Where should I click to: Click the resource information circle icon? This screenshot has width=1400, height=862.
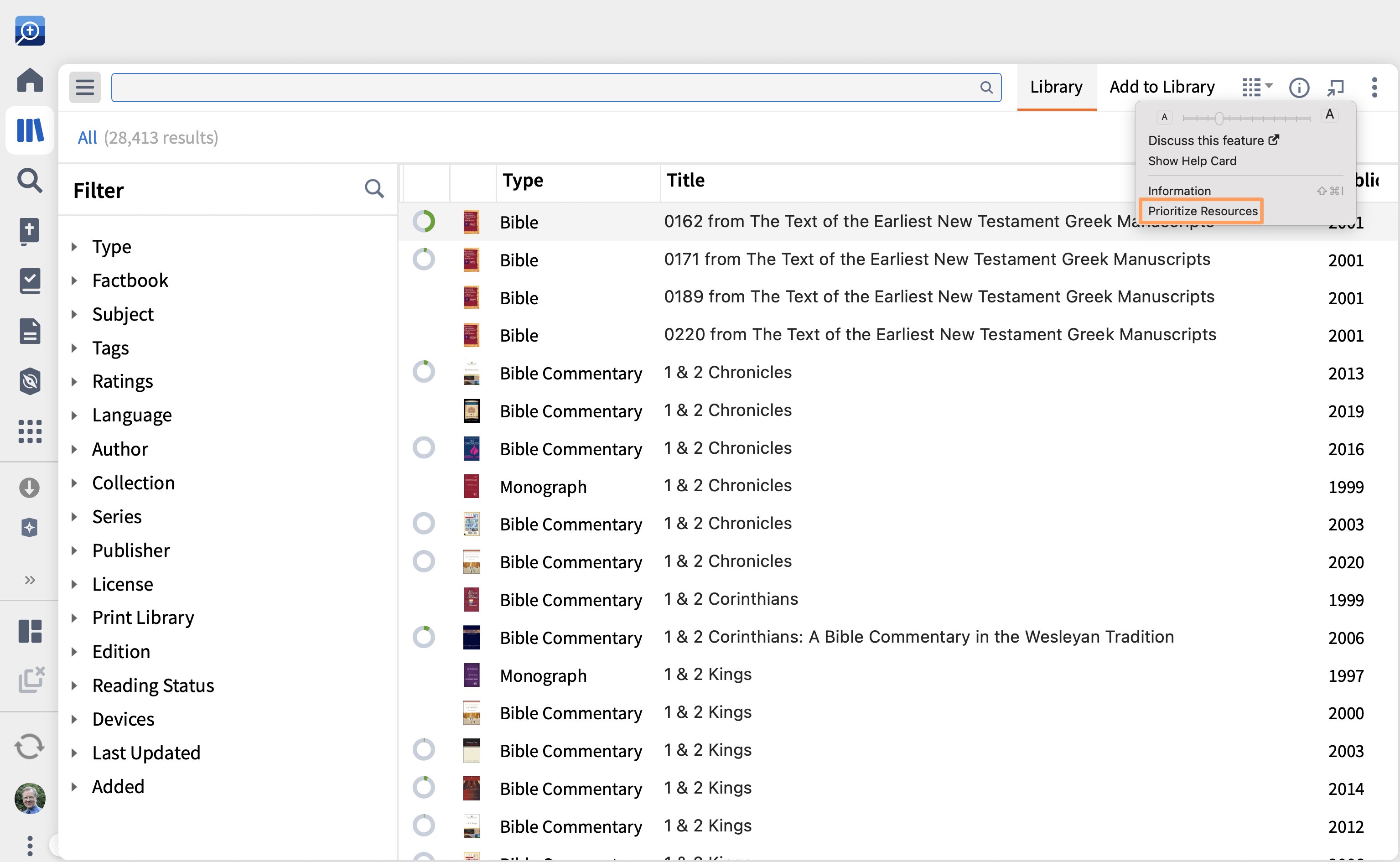coord(1299,87)
